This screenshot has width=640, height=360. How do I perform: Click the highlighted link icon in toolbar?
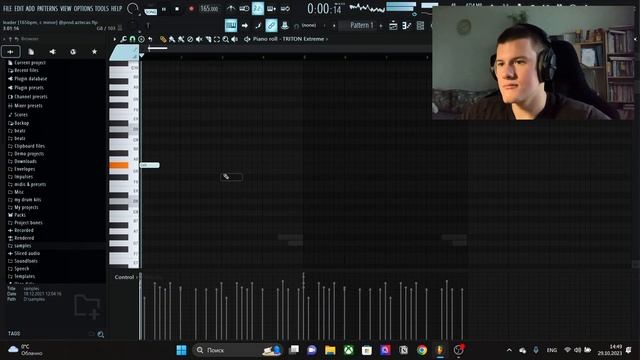(271, 25)
